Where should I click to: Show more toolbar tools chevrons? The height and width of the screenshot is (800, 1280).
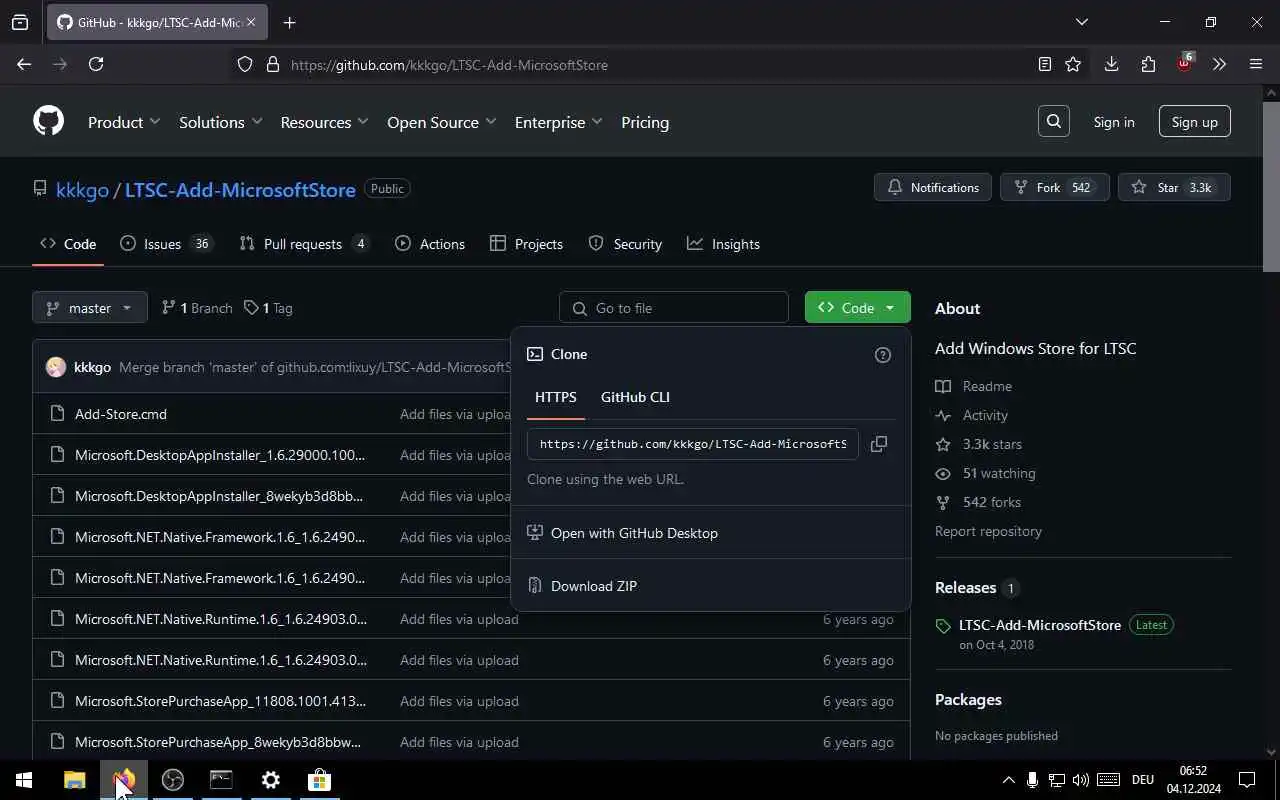click(1219, 64)
